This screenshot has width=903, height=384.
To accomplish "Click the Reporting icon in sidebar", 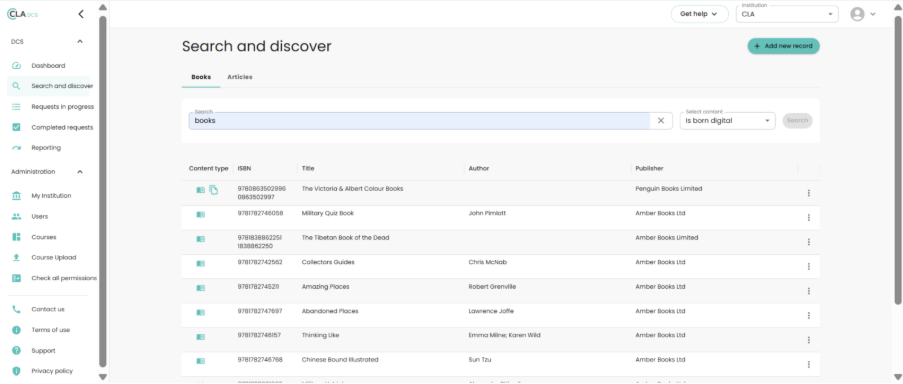I will point(17,148).
